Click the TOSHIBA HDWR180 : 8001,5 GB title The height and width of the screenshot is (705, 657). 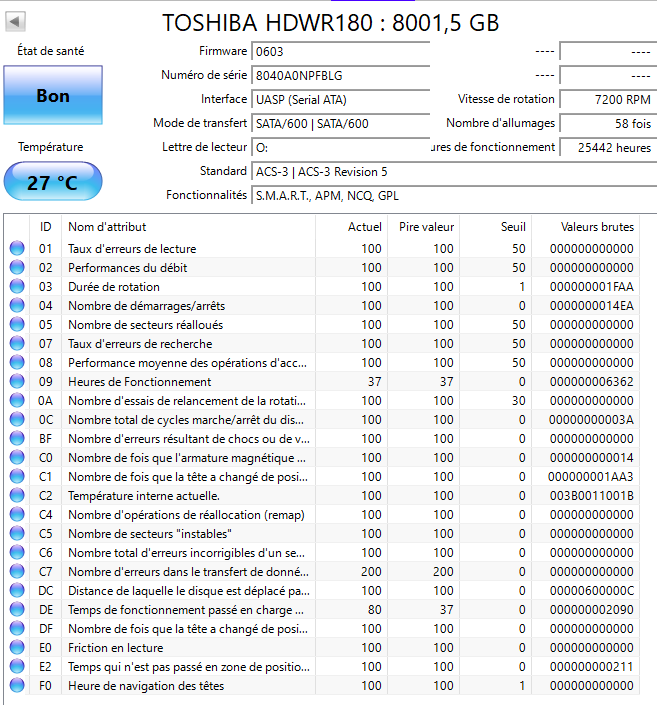pos(331,22)
